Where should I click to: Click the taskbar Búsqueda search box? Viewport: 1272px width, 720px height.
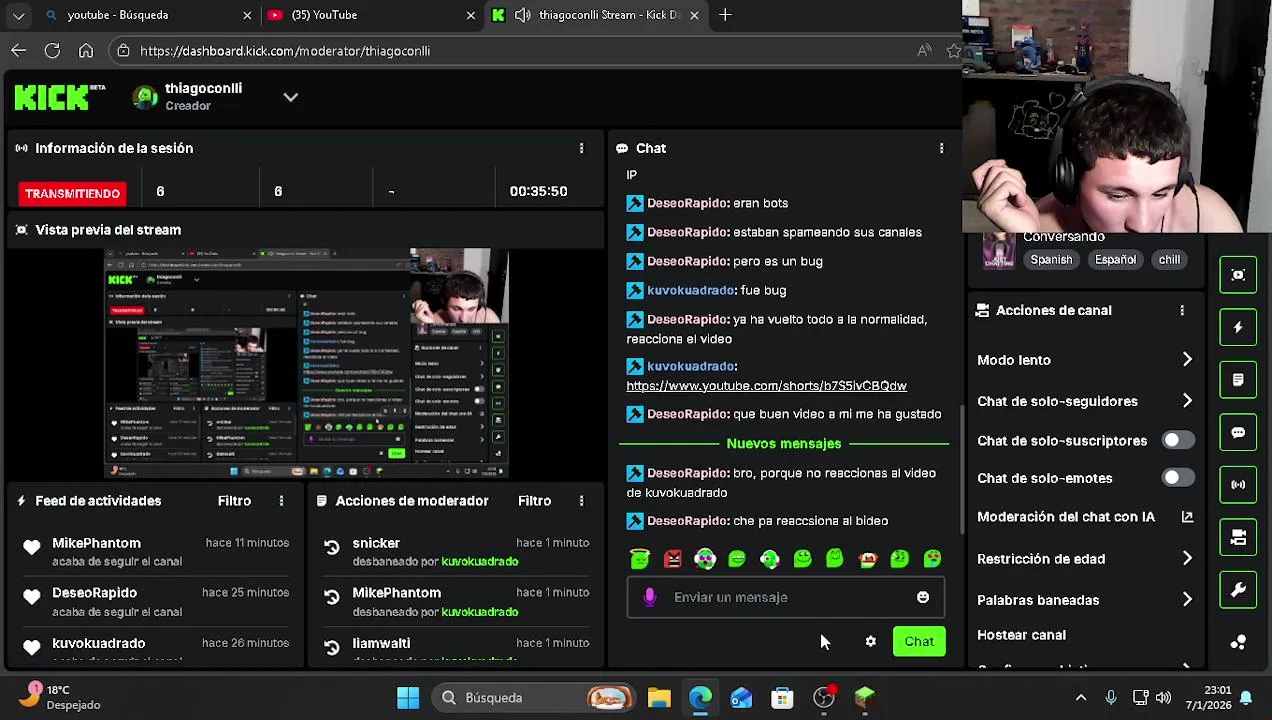(x=536, y=698)
